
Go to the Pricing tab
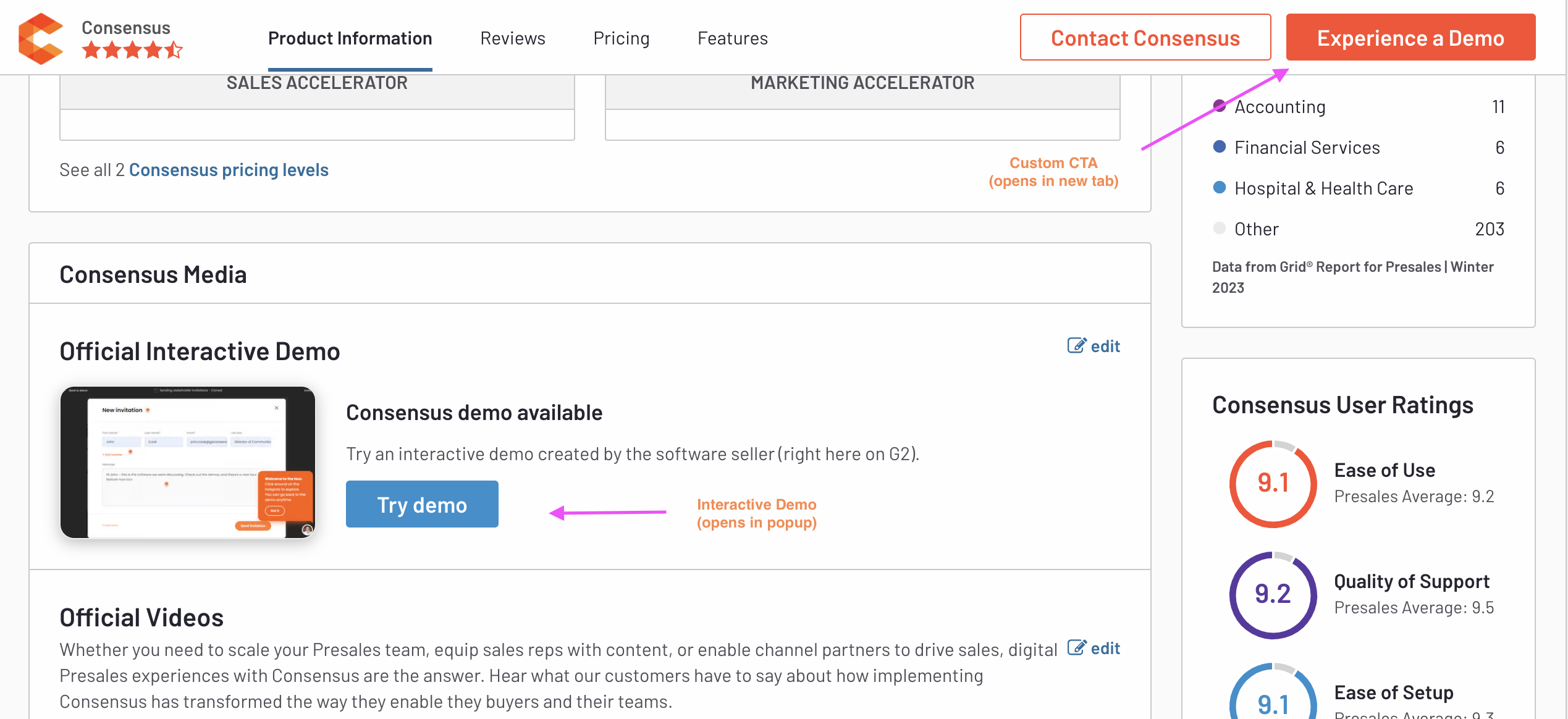[621, 38]
